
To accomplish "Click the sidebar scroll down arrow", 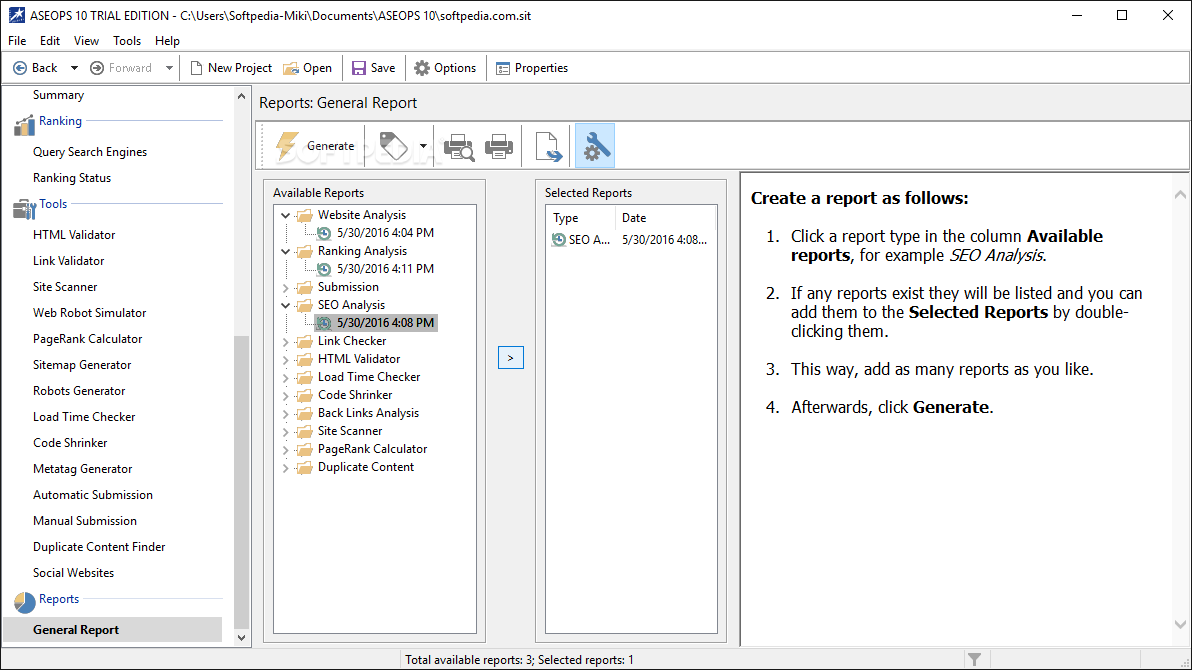I will [242, 637].
